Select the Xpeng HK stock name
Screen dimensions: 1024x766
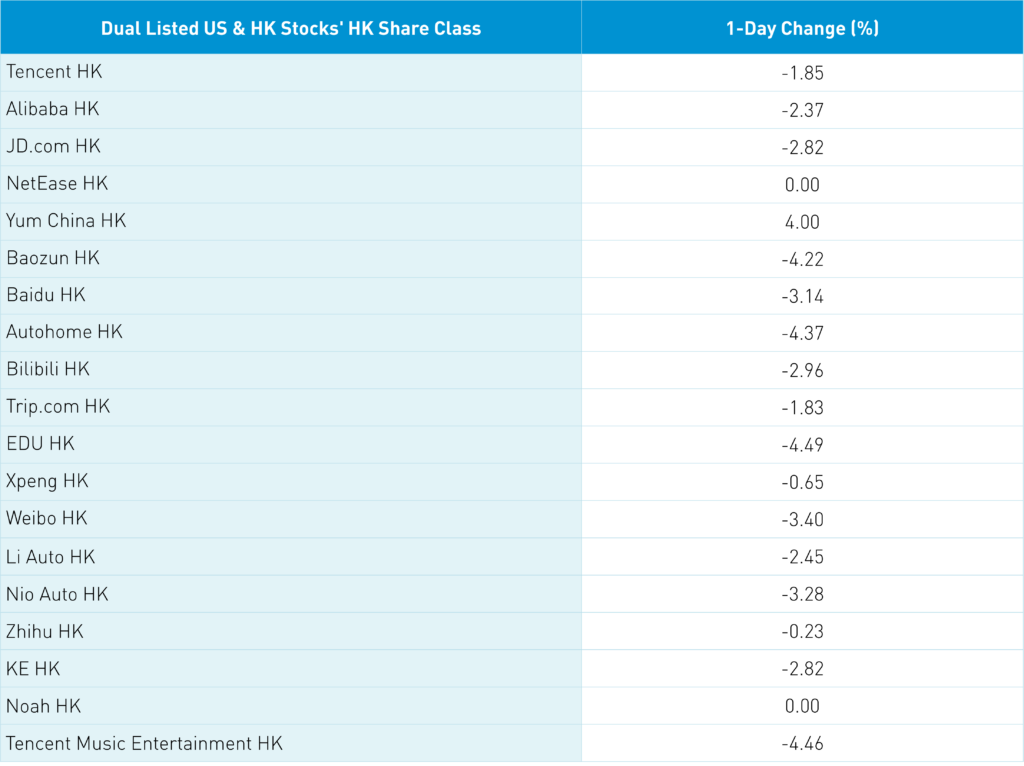click(x=48, y=481)
